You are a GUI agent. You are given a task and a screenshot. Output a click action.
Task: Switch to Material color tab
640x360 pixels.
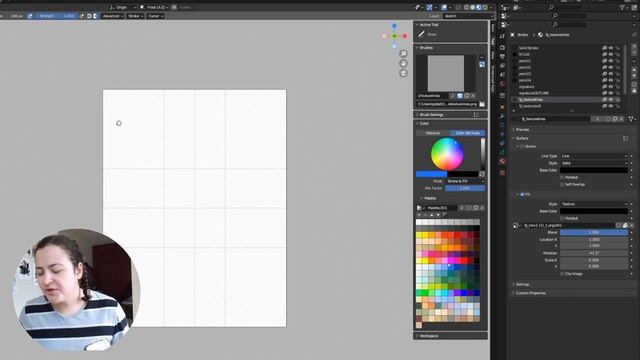click(433, 133)
